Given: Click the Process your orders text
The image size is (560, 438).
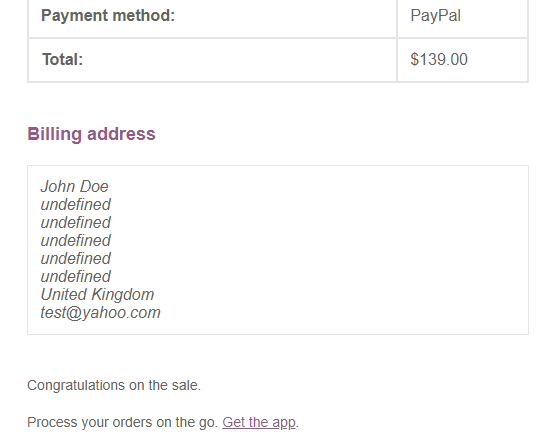Looking at the screenshot, I should (x=122, y=422).
